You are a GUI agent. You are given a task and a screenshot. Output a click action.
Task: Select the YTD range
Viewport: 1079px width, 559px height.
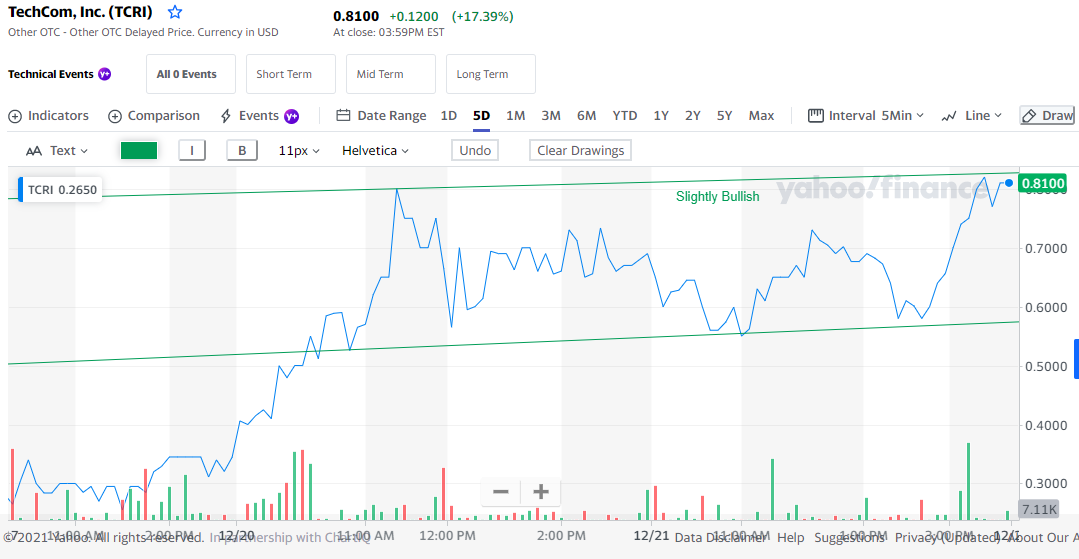click(625, 116)
